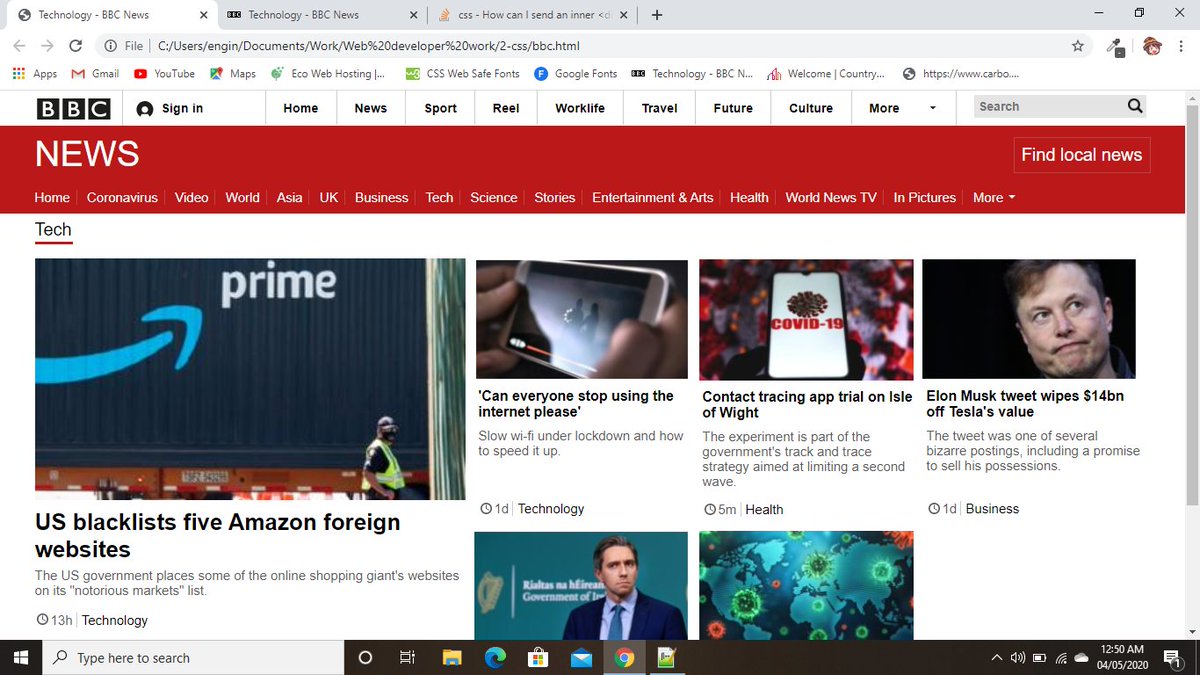1200x675 pixels.
Task: Expand the More dropdown arrow in the BBC top nav
Action: [933, 108]
